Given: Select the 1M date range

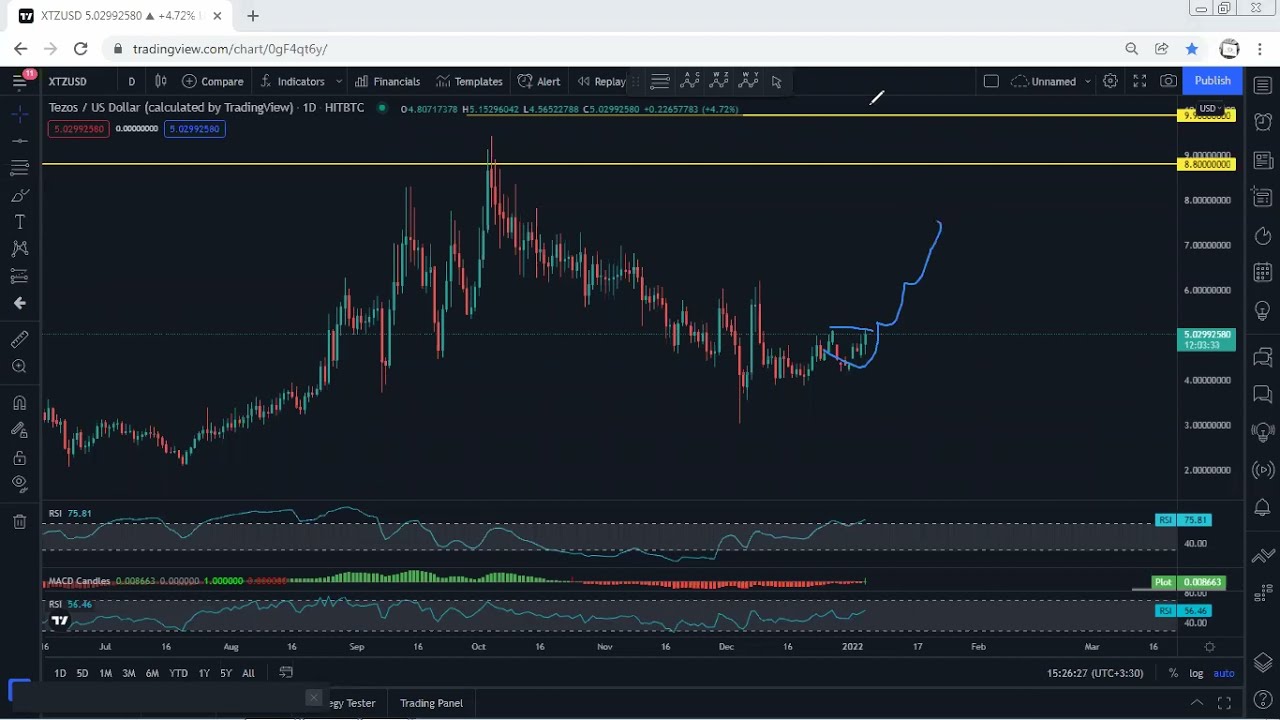Looking at the screenshot, I should 105,673.
